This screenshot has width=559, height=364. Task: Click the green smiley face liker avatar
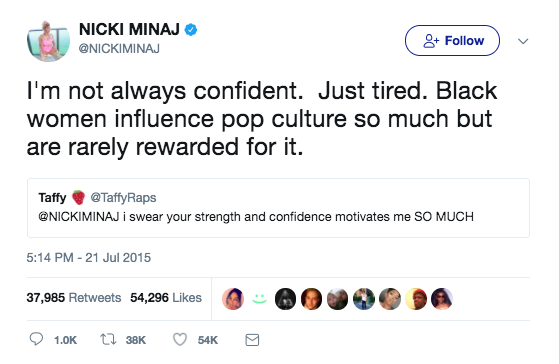(x=259, y=299)
